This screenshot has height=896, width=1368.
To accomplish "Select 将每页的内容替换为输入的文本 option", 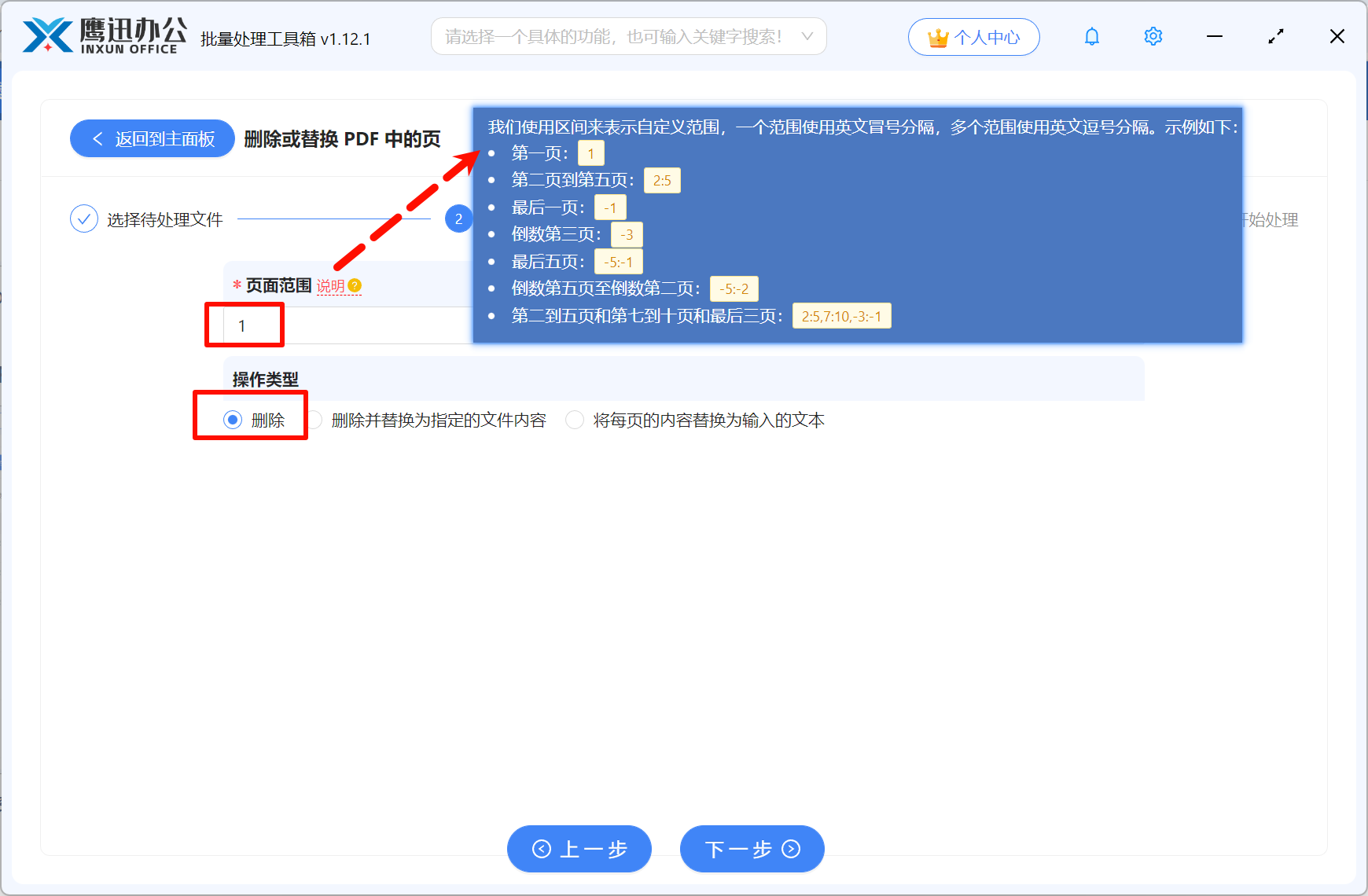I will 575,420.
